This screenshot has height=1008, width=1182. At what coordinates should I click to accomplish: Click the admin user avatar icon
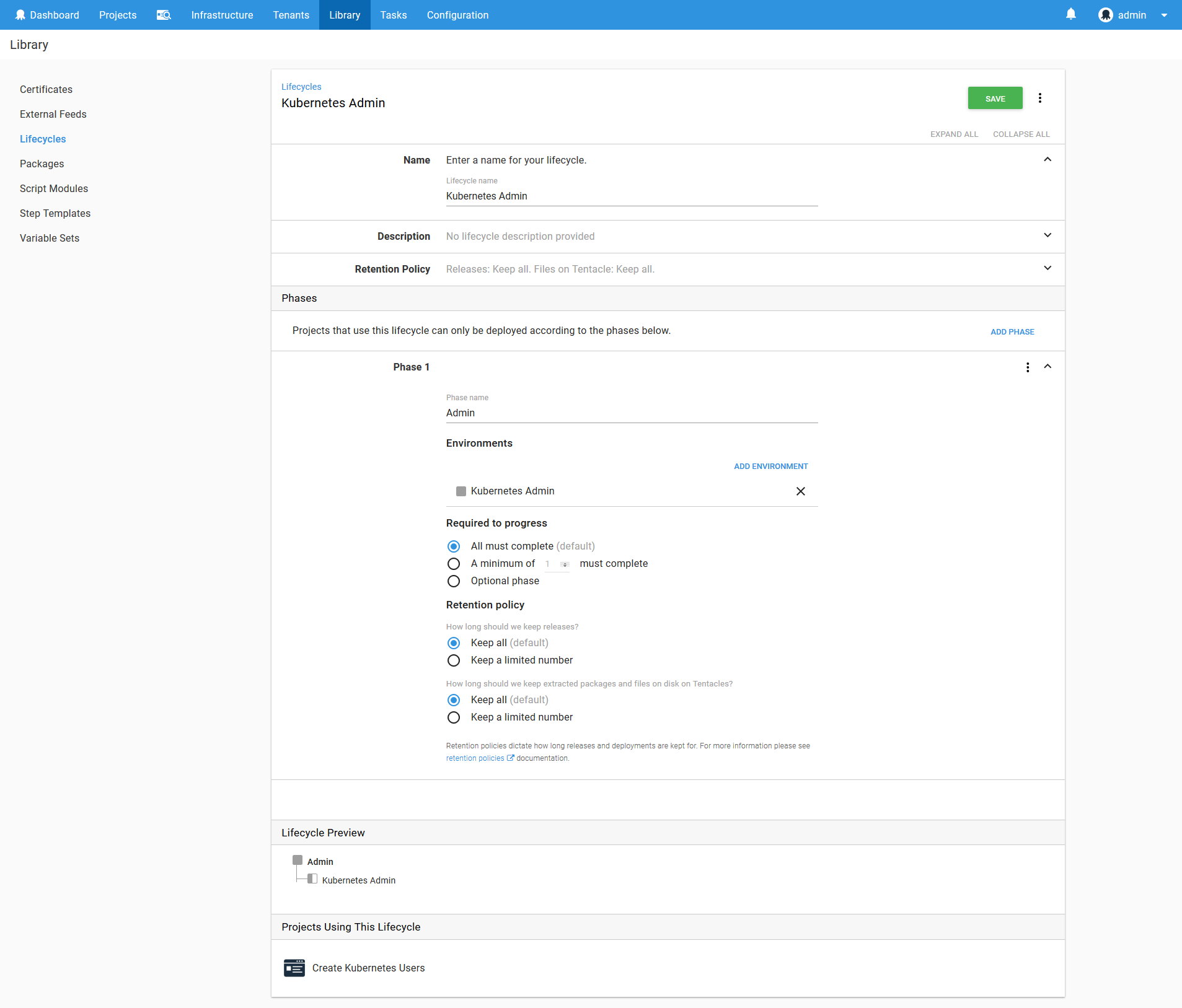[1105, 15]
